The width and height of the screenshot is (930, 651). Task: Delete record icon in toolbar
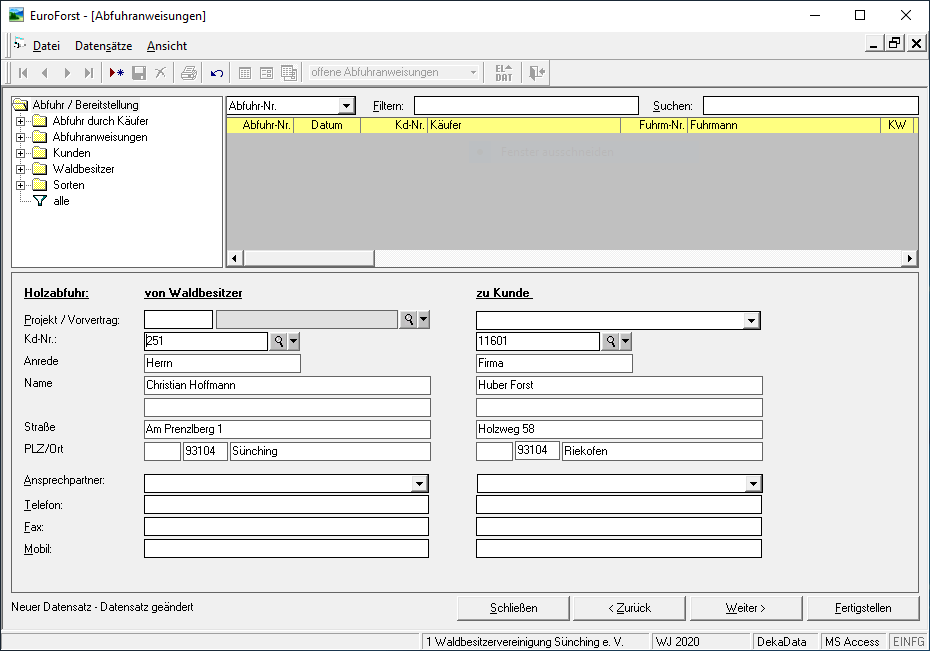coord(160,73)
